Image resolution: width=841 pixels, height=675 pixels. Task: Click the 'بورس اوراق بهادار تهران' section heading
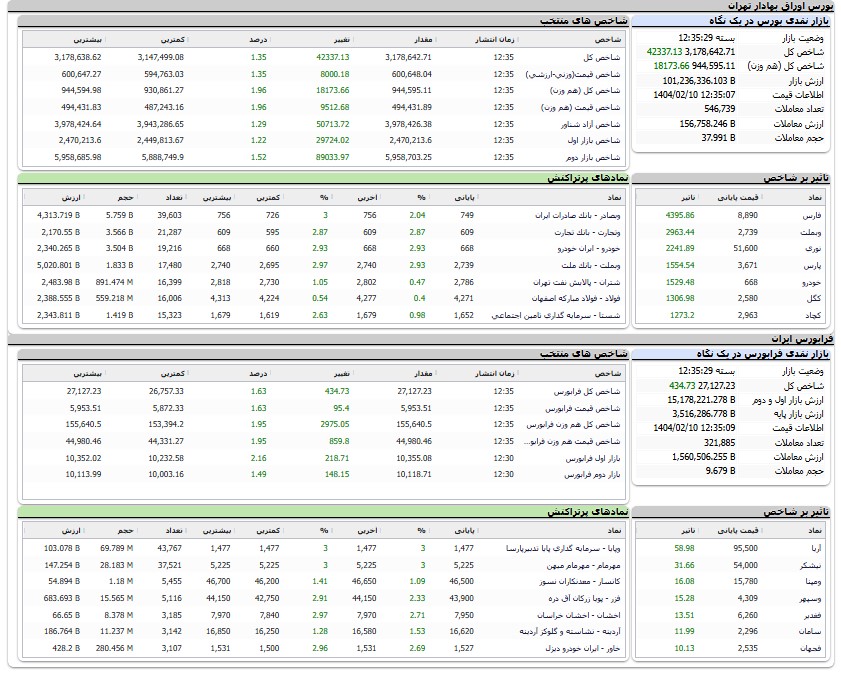click(780, 5)
